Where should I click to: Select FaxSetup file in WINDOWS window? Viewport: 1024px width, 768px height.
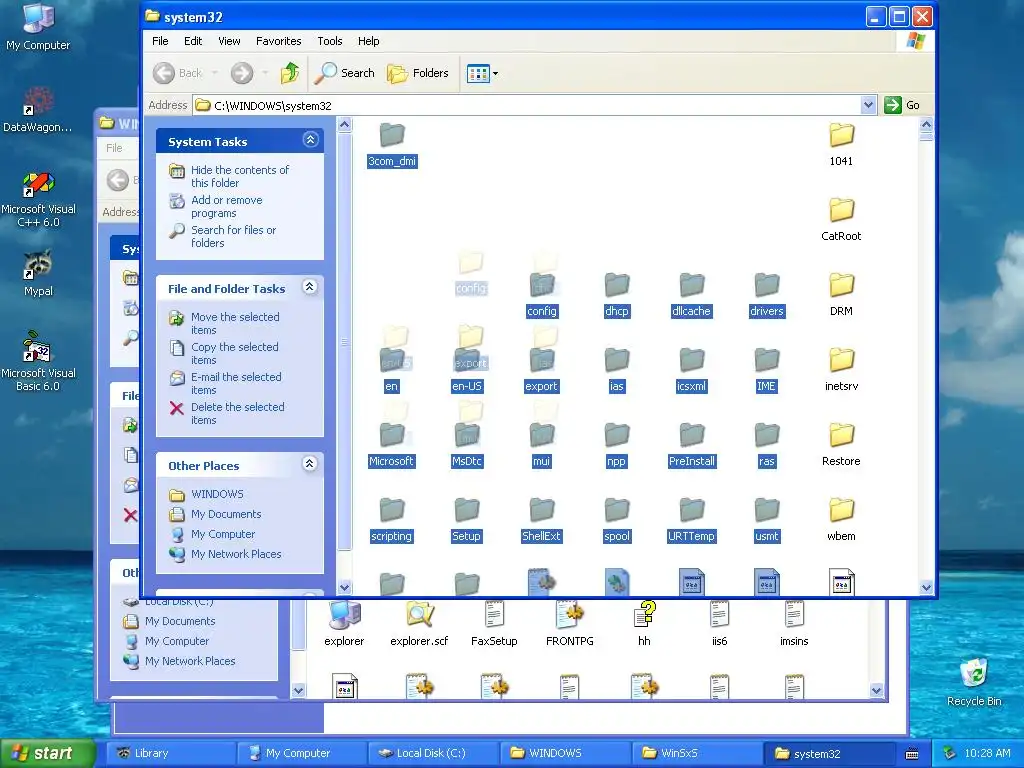point(494,624)
